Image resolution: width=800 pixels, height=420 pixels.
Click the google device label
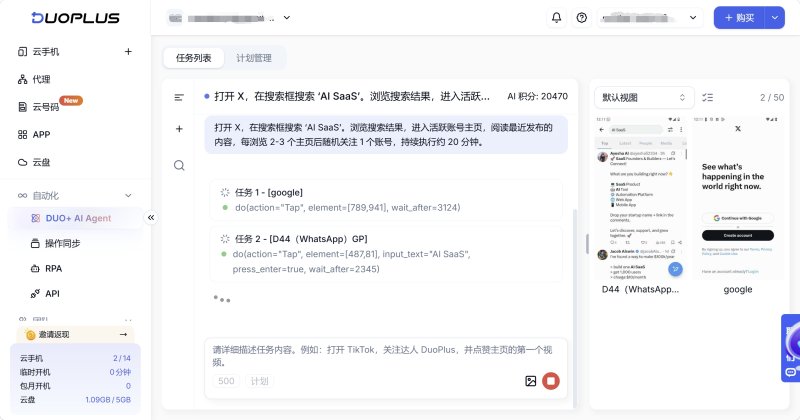pyautogui.click(x=738, y=289)
